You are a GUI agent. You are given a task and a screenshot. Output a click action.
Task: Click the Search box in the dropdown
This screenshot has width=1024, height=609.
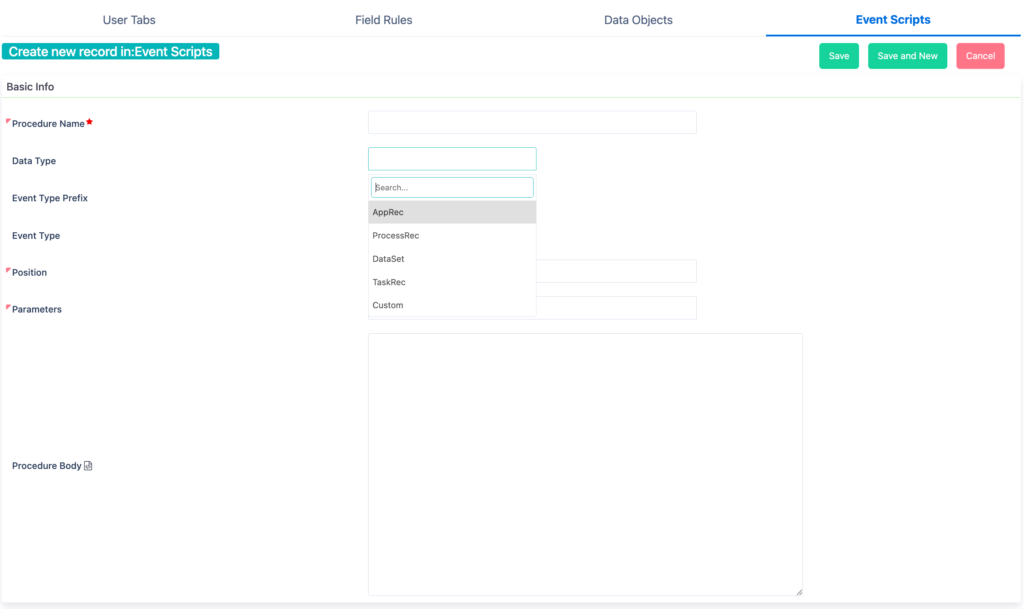click(x=452, y=187)
